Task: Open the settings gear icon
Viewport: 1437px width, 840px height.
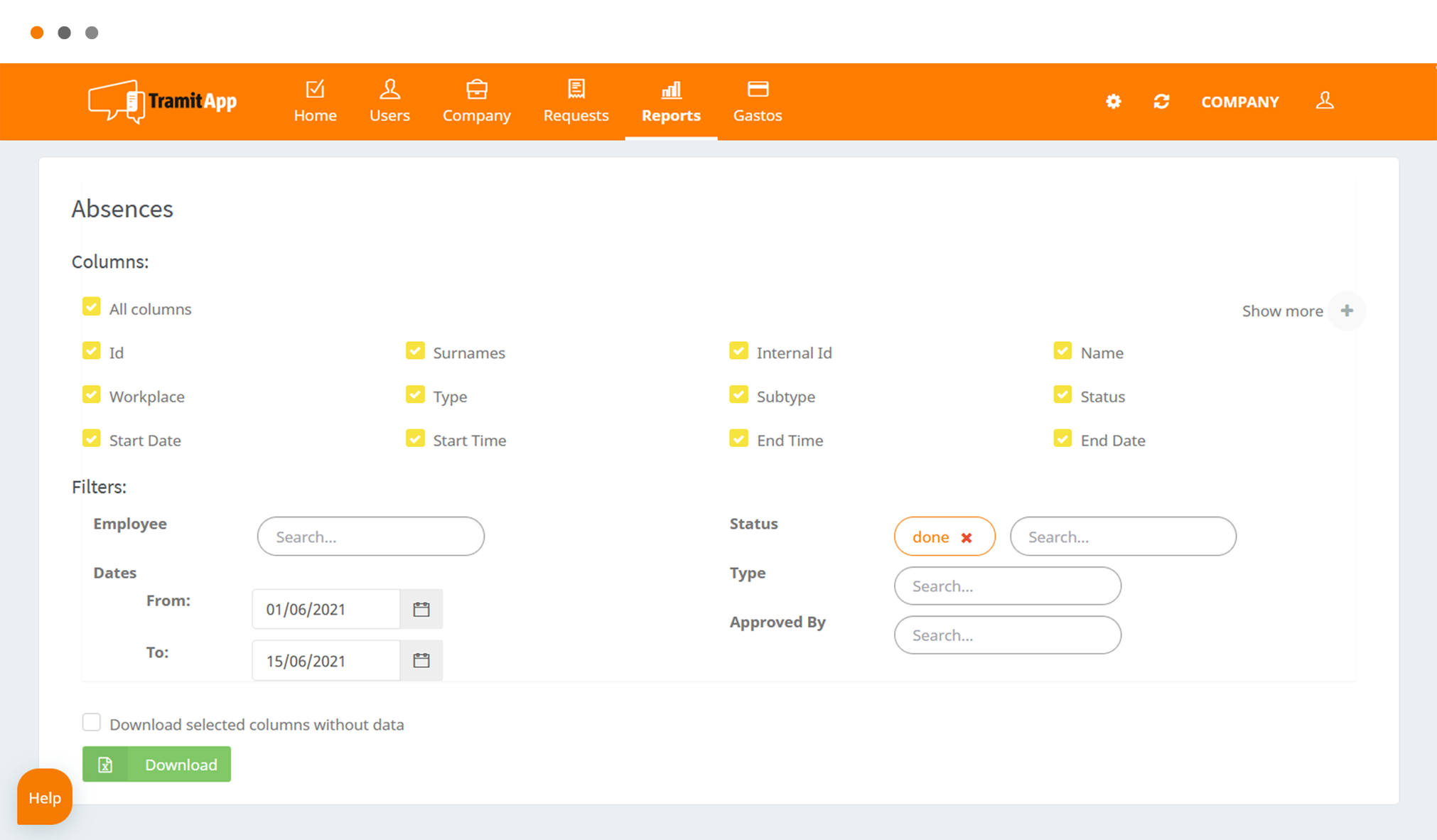Action: 1113,102
